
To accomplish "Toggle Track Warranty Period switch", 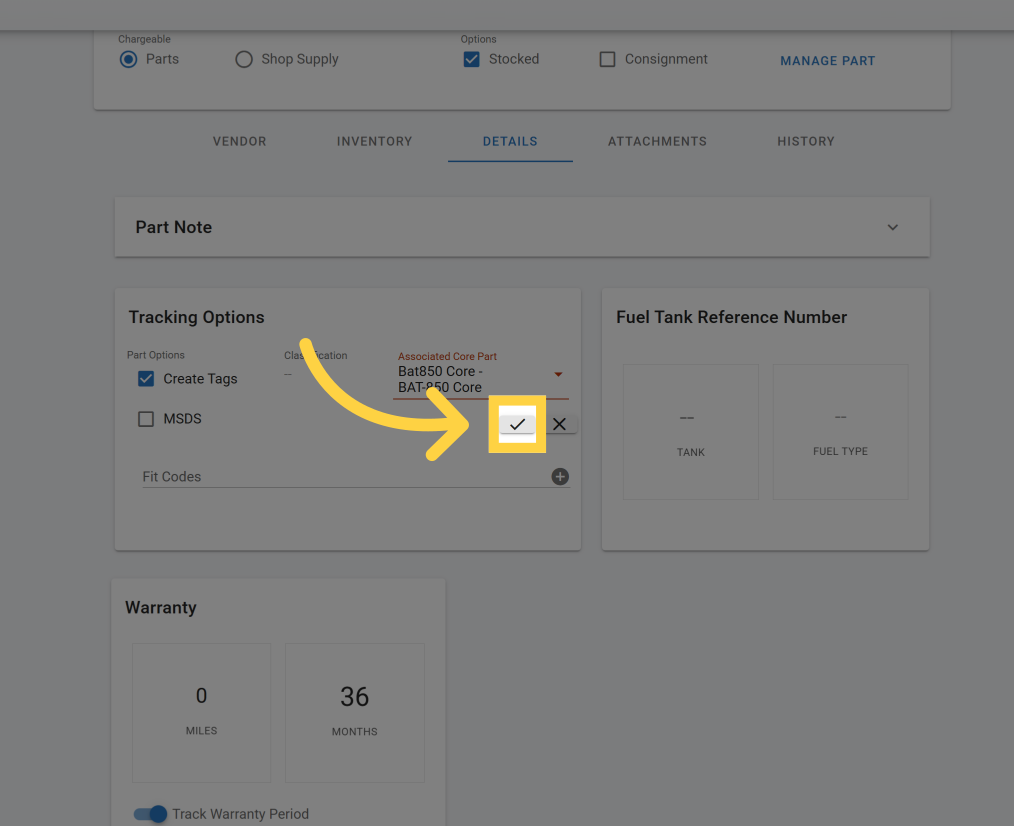I will [151, 814].
